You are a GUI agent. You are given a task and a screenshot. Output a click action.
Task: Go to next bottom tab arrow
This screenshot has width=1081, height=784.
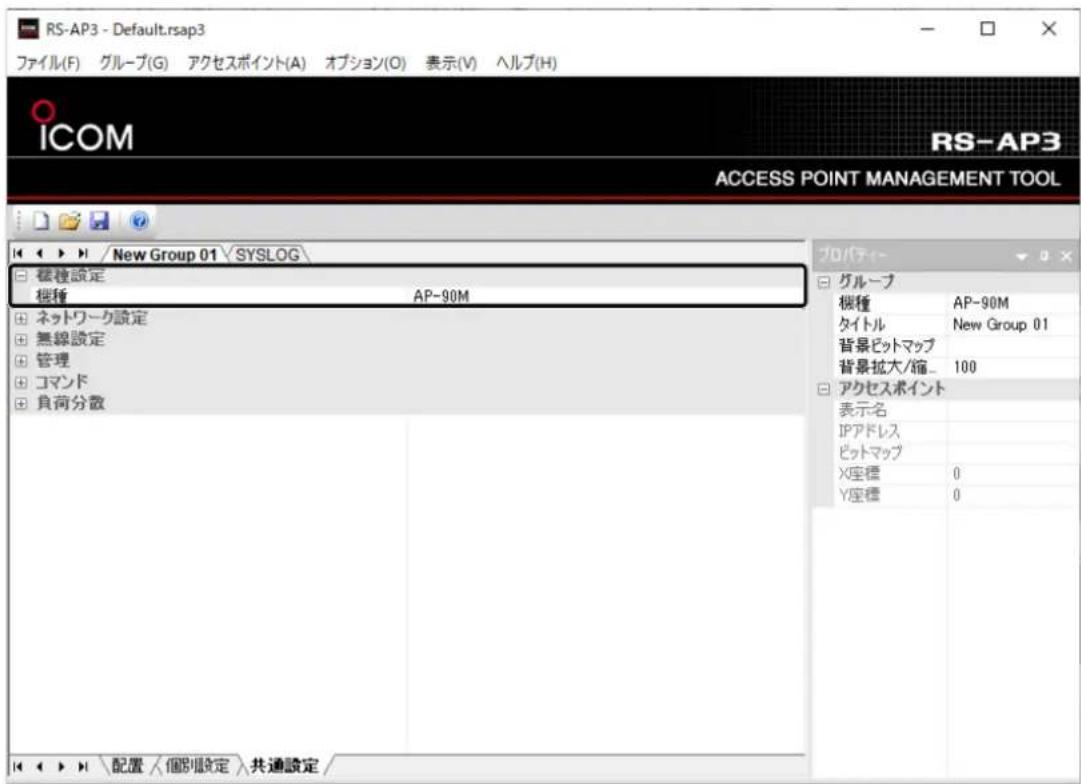point(61,766)
